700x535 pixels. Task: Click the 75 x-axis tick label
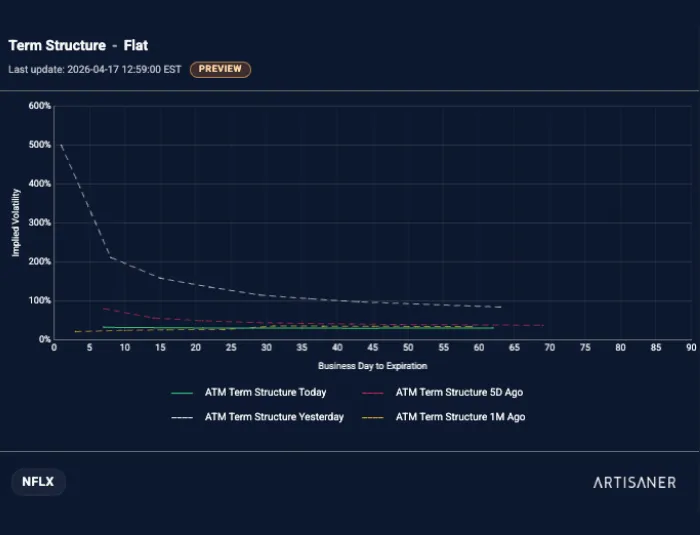click(x=585, y=347)
